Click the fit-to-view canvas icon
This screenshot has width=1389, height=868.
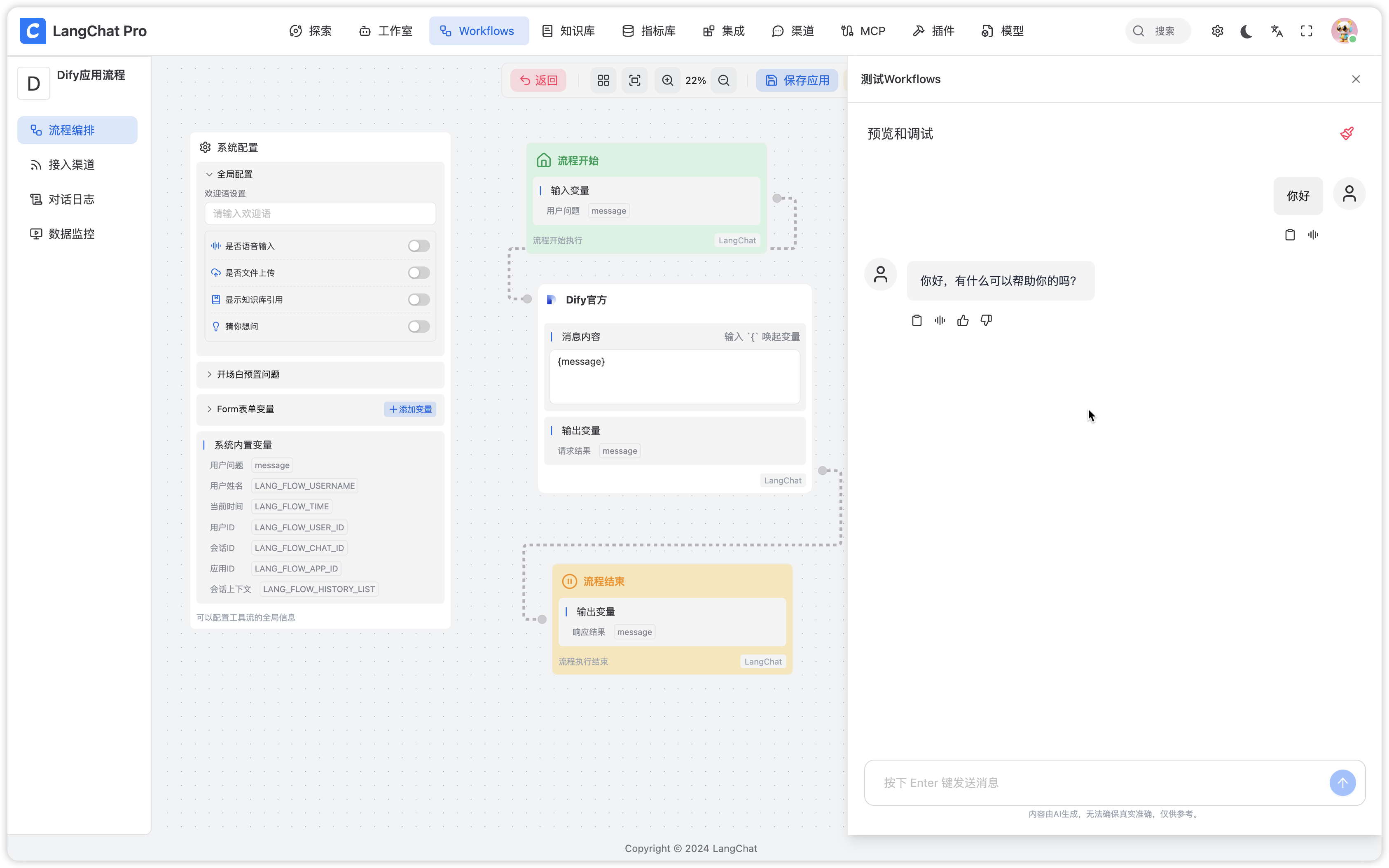tap(634, 80)
